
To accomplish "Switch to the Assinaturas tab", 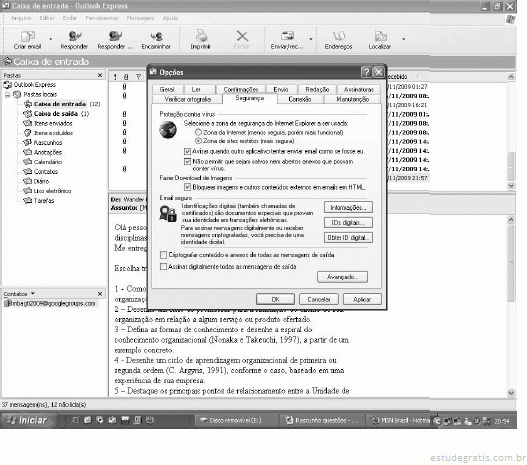I will pos(359,89).
